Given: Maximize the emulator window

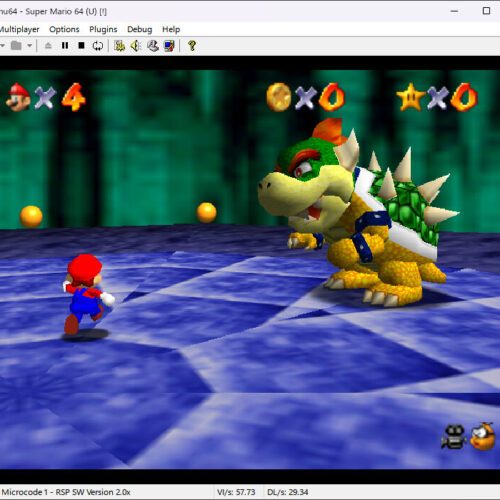Looking at the screenshot, I should click(x=486, y=11).
